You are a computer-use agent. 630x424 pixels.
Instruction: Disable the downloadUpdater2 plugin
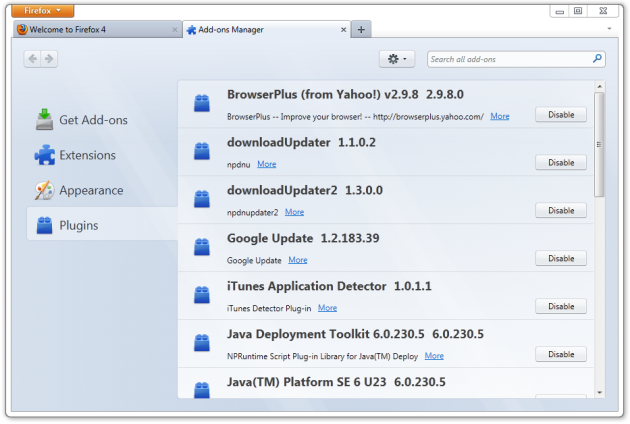pyautogui.click(x=561, y=211)
